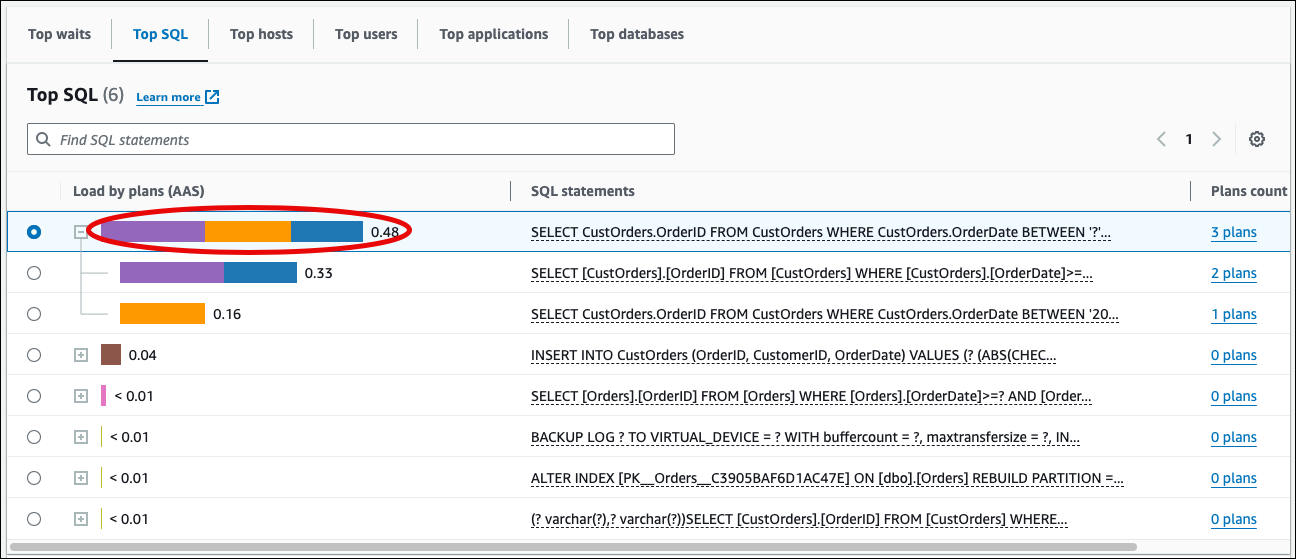Screen dimensions: 1296x559
Task: Open table preferences gear icon
Action: pos(1257,140)
